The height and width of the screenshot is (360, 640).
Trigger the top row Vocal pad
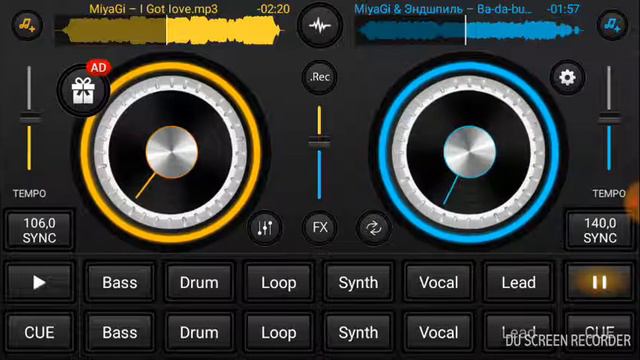[438, 282]
